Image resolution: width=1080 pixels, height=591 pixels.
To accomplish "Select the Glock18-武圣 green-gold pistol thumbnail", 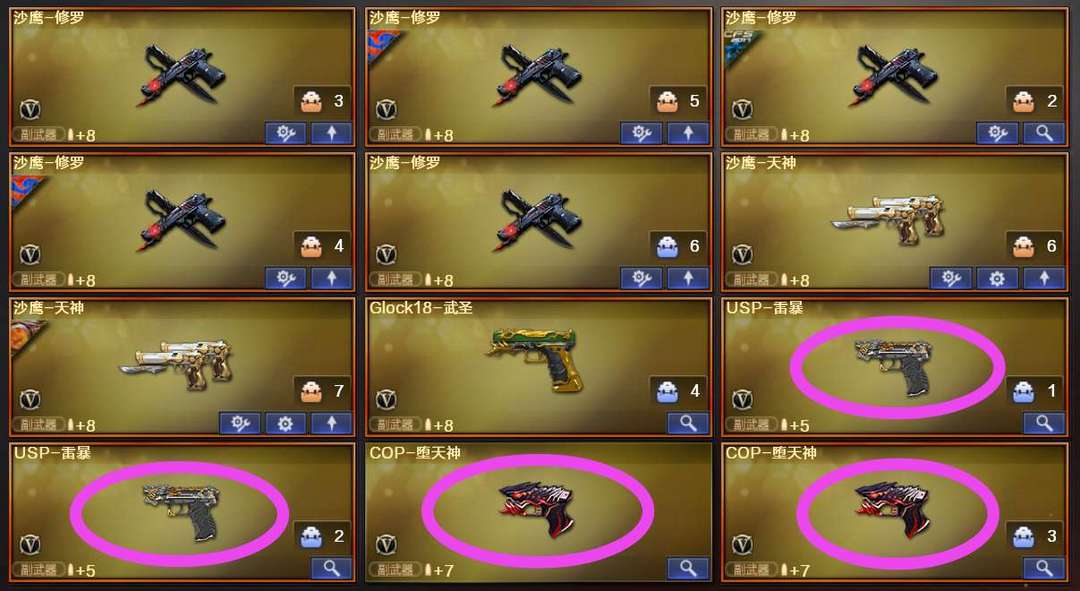I will point(536,358).
